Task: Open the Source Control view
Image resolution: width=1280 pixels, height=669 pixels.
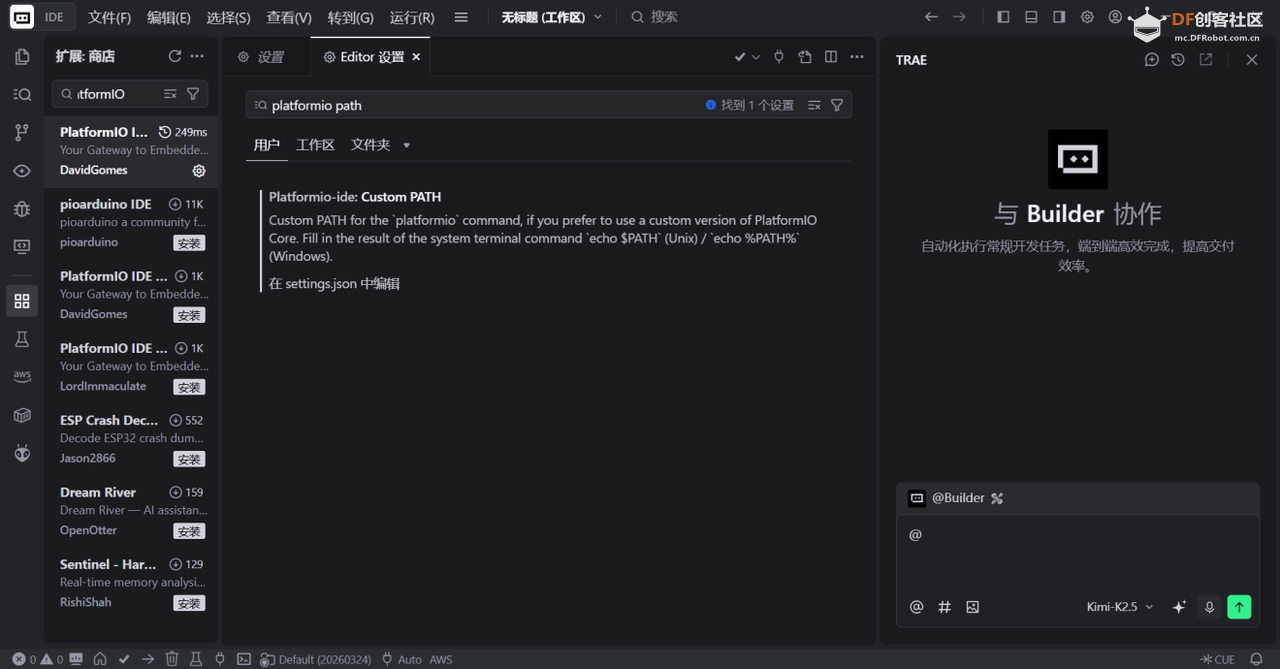Action: 22,132
